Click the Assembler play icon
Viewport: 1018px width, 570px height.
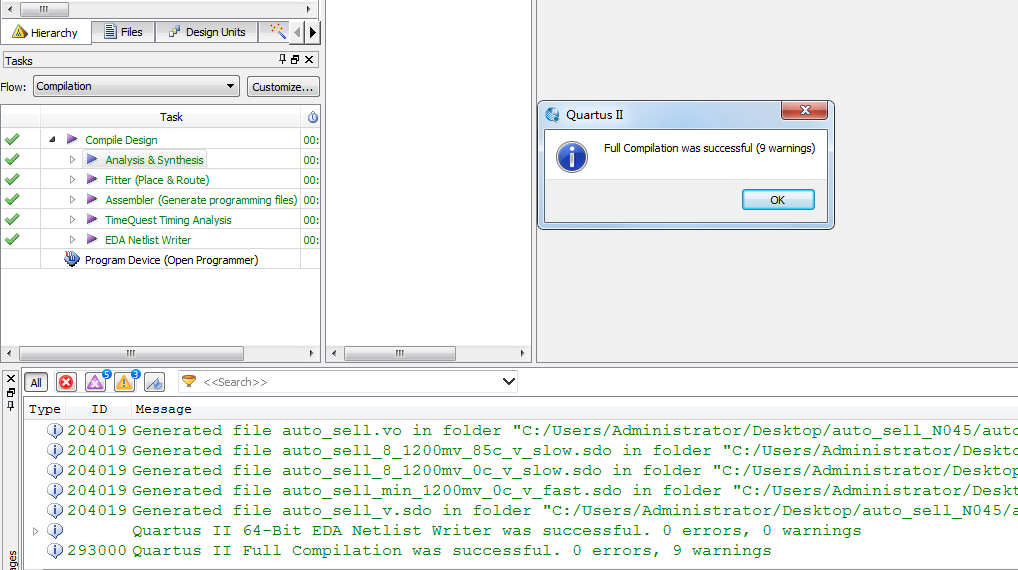pos(92,199)
